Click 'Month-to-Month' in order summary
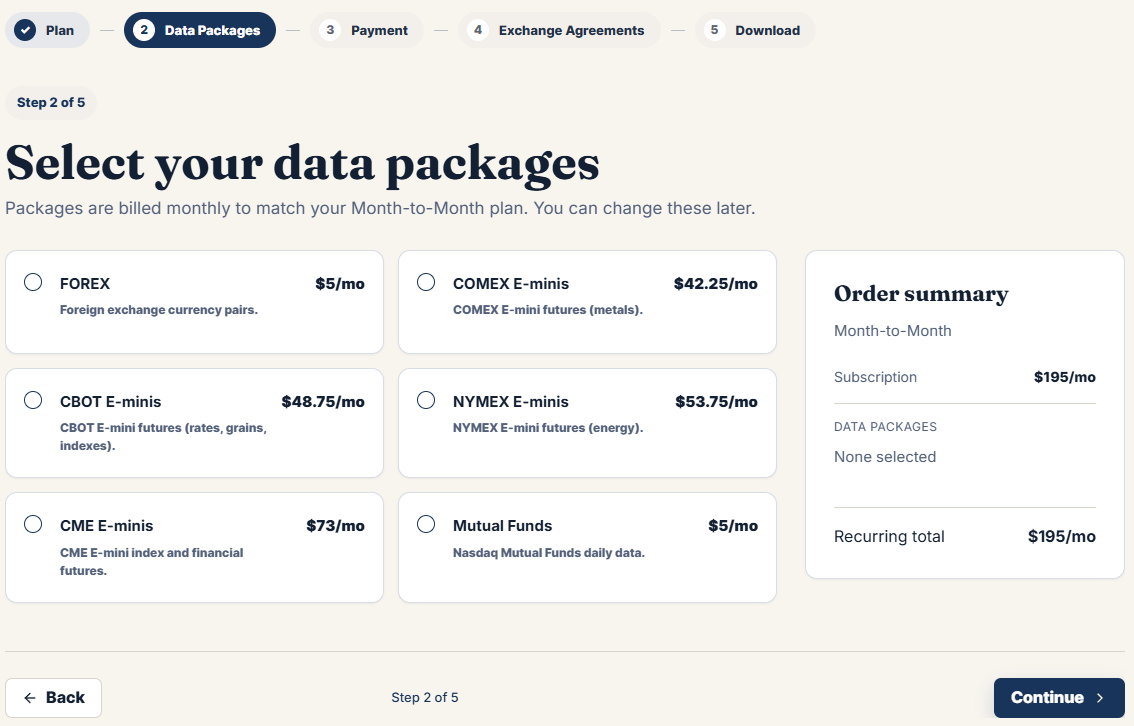1134x726 pixels. (892, 330)
